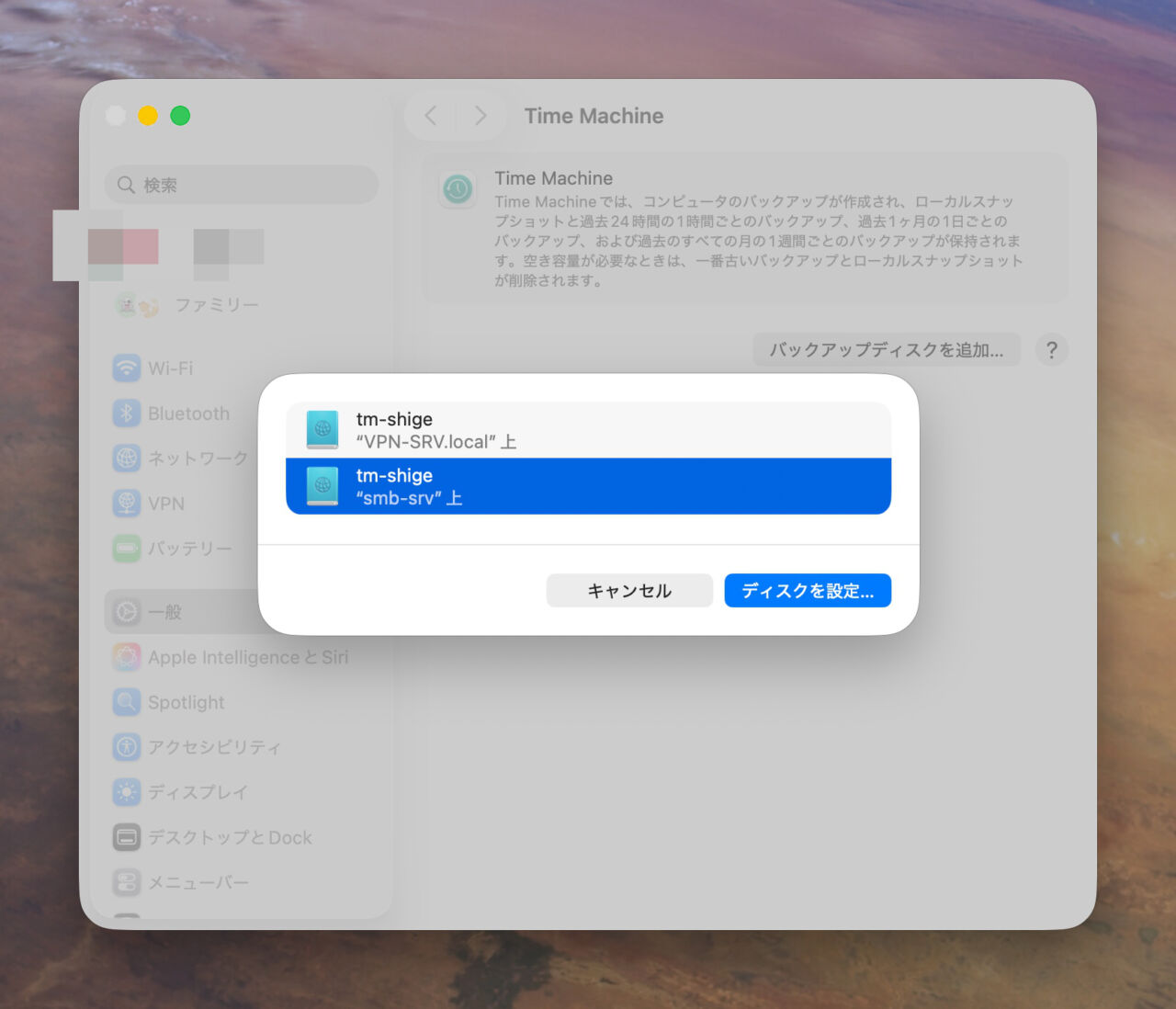The height and width of the screenshot is (1009, 1176).
Task: Click the ディスプレイ sun icon
Action: tap(127, 792)
